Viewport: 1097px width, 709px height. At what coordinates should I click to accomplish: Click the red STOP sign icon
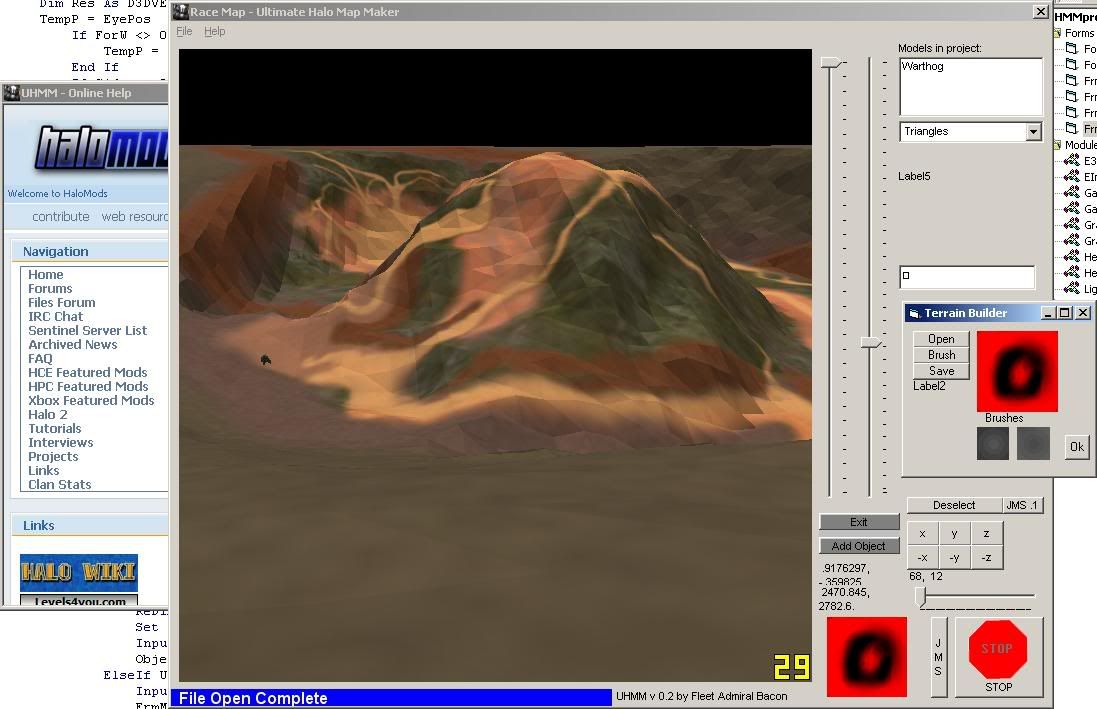pyautogui.click(x=998, y=648)
